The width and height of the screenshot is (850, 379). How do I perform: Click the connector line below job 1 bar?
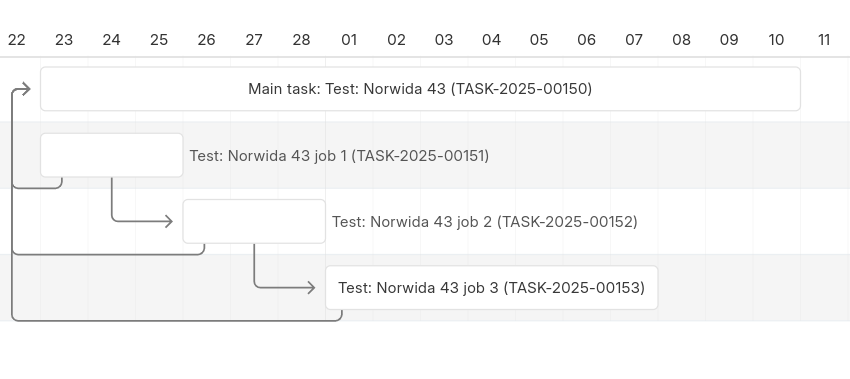coord(37,188)
